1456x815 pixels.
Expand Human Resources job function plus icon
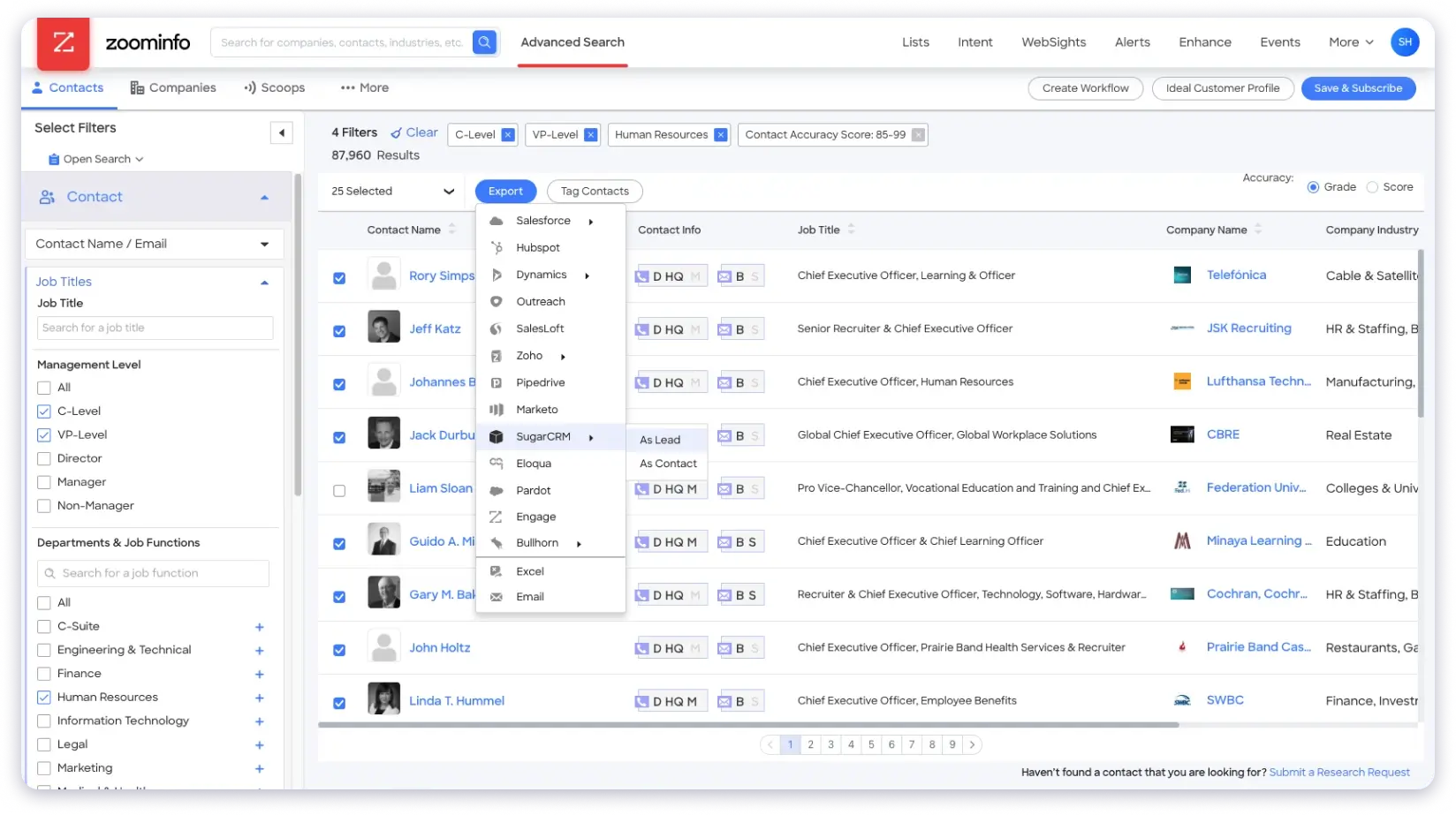[260, 698]
